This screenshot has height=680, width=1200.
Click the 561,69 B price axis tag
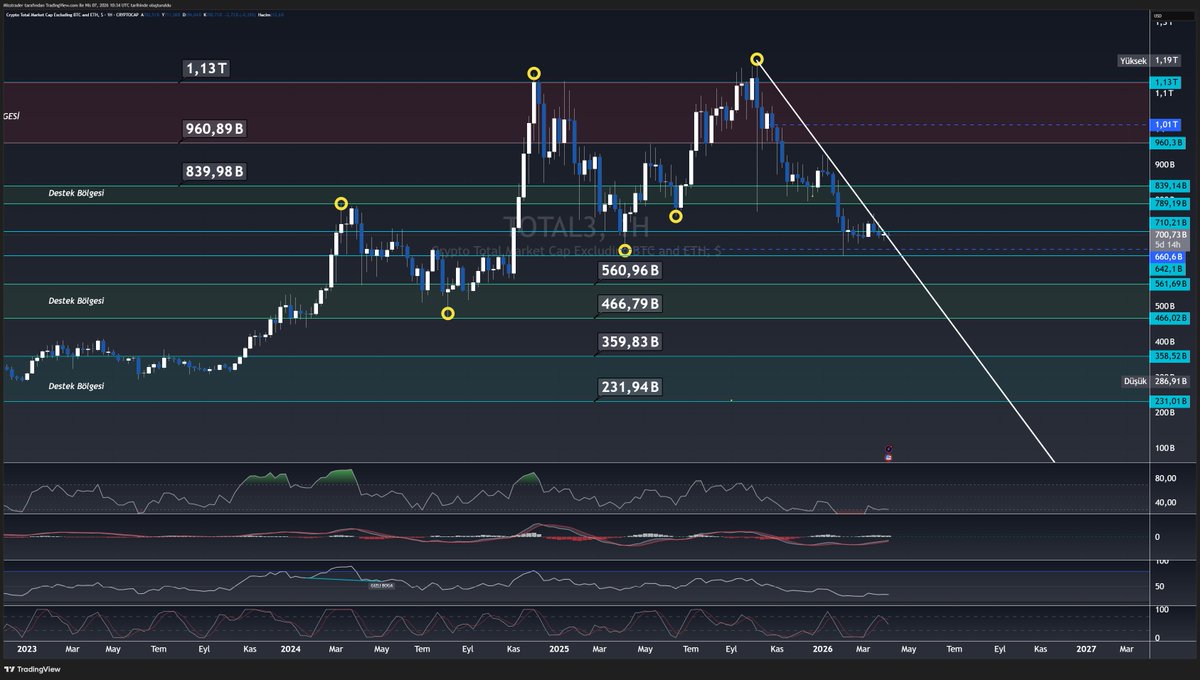[1170, 285]
